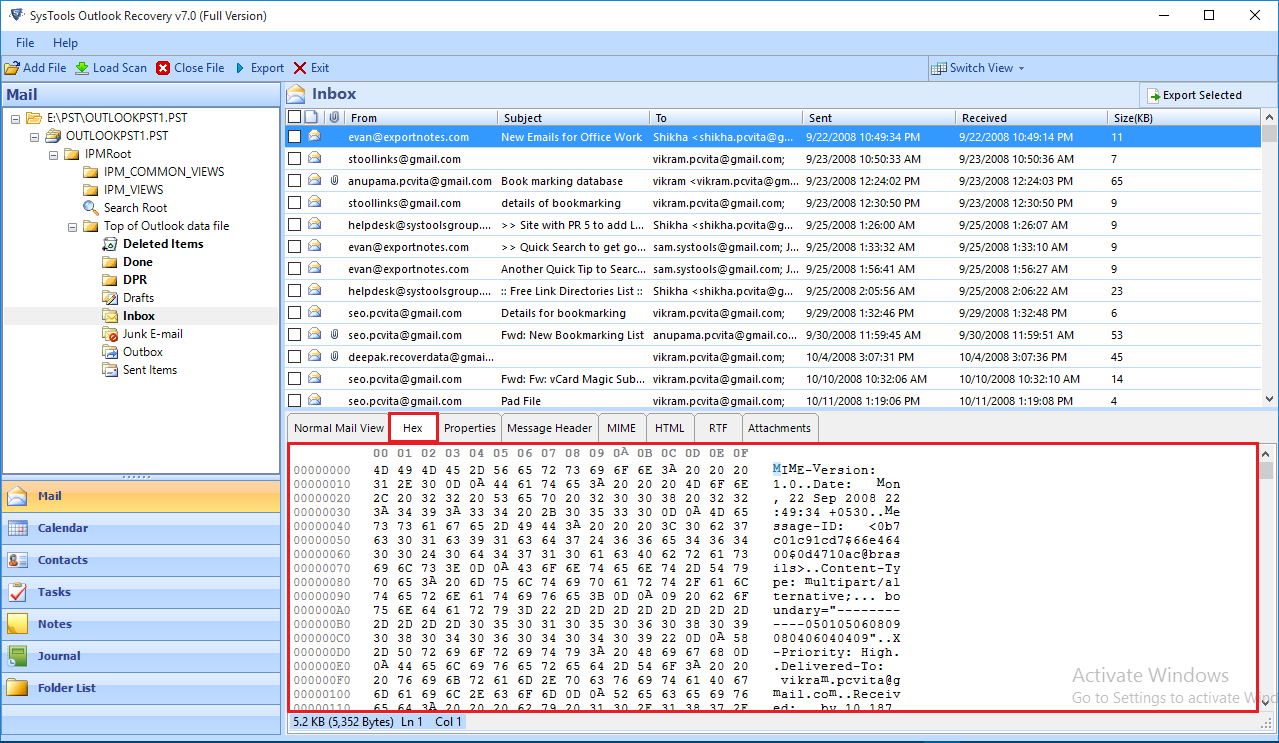1279x743 pixels.
Task: Click the Load Scan icon
Action: [82, 68]
